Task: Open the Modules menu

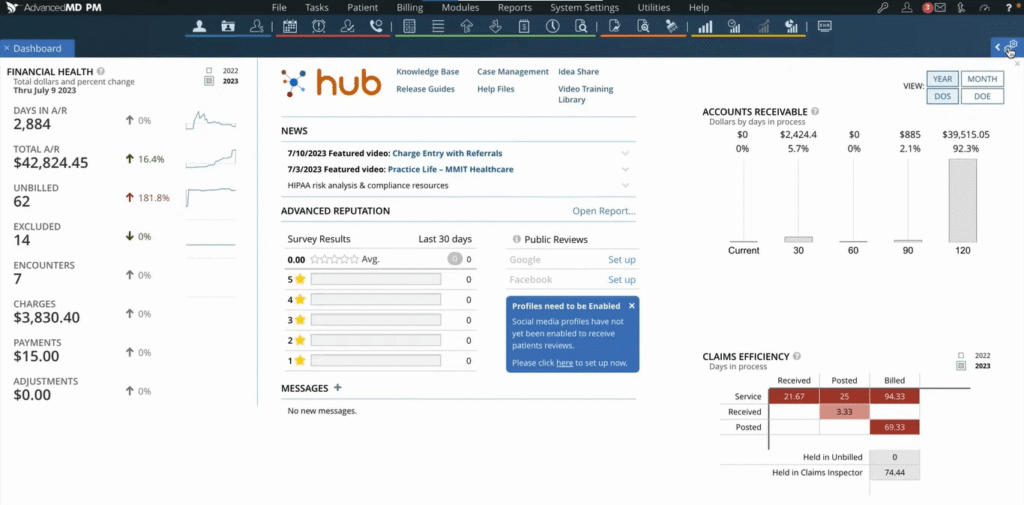Action: [x=460, y=8]
